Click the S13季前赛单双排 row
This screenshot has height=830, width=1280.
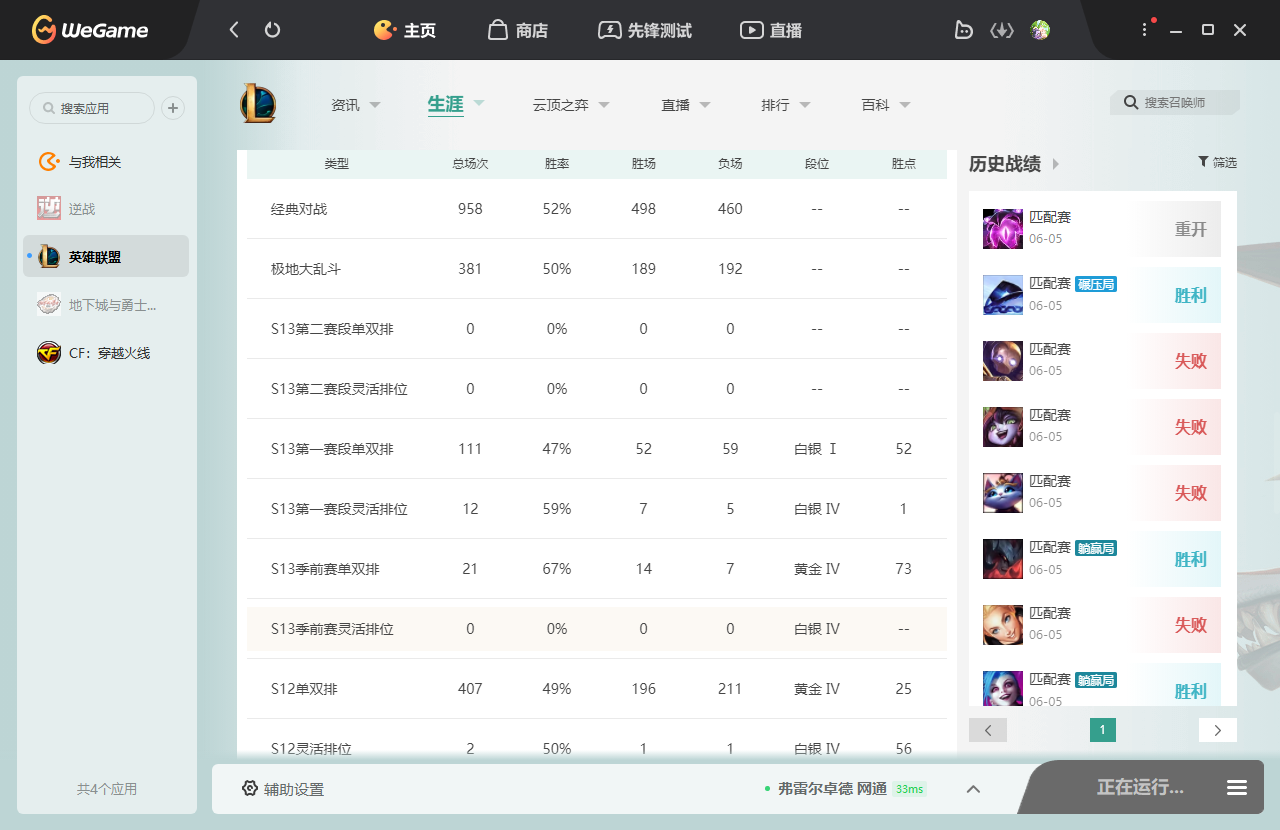coord(597,569)
